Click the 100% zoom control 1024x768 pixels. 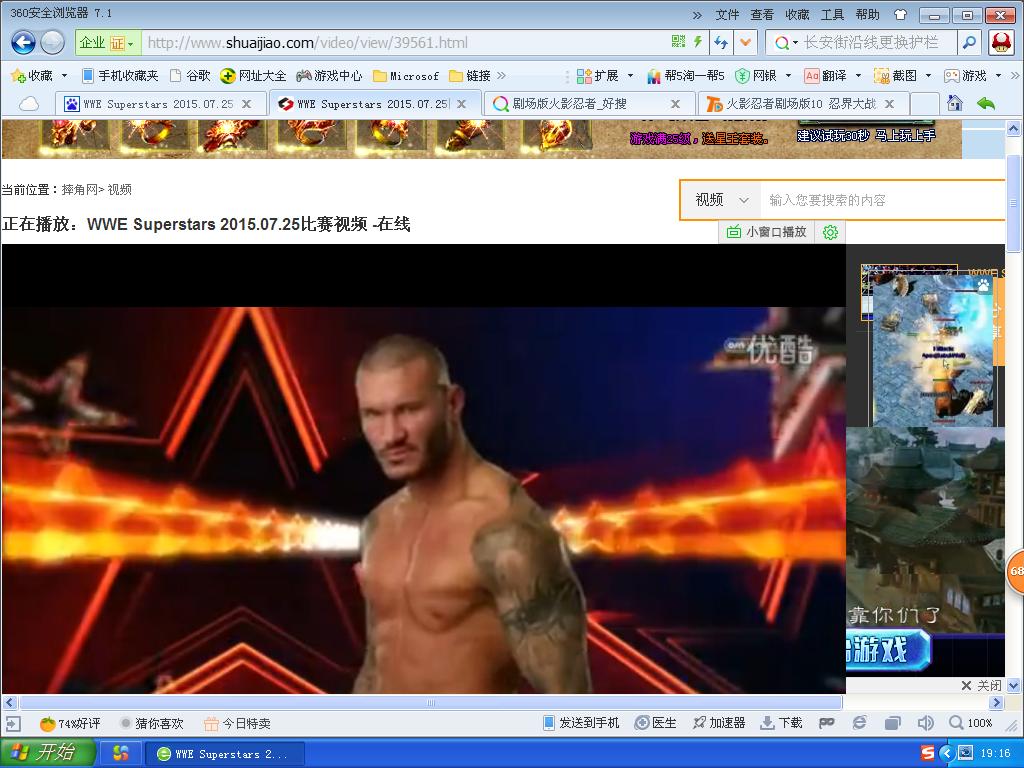pos(971,722)
